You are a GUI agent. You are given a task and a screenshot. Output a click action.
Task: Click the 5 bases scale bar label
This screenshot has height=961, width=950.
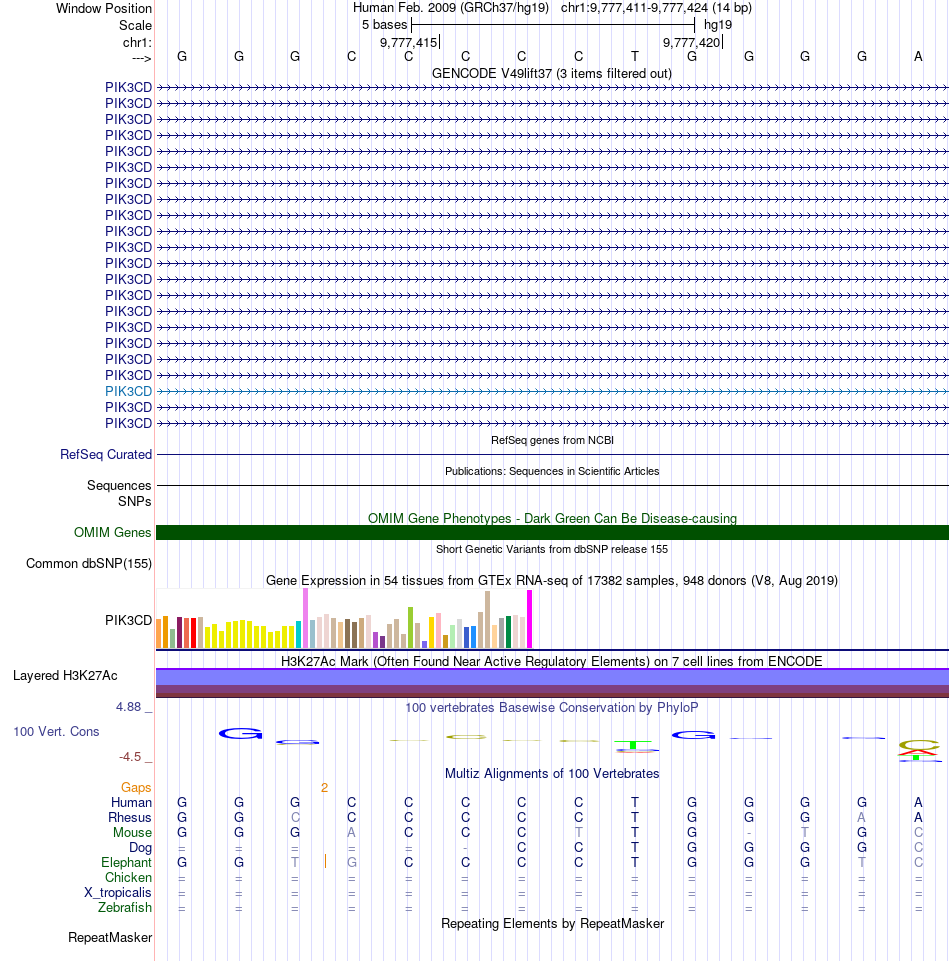(384, 25)
